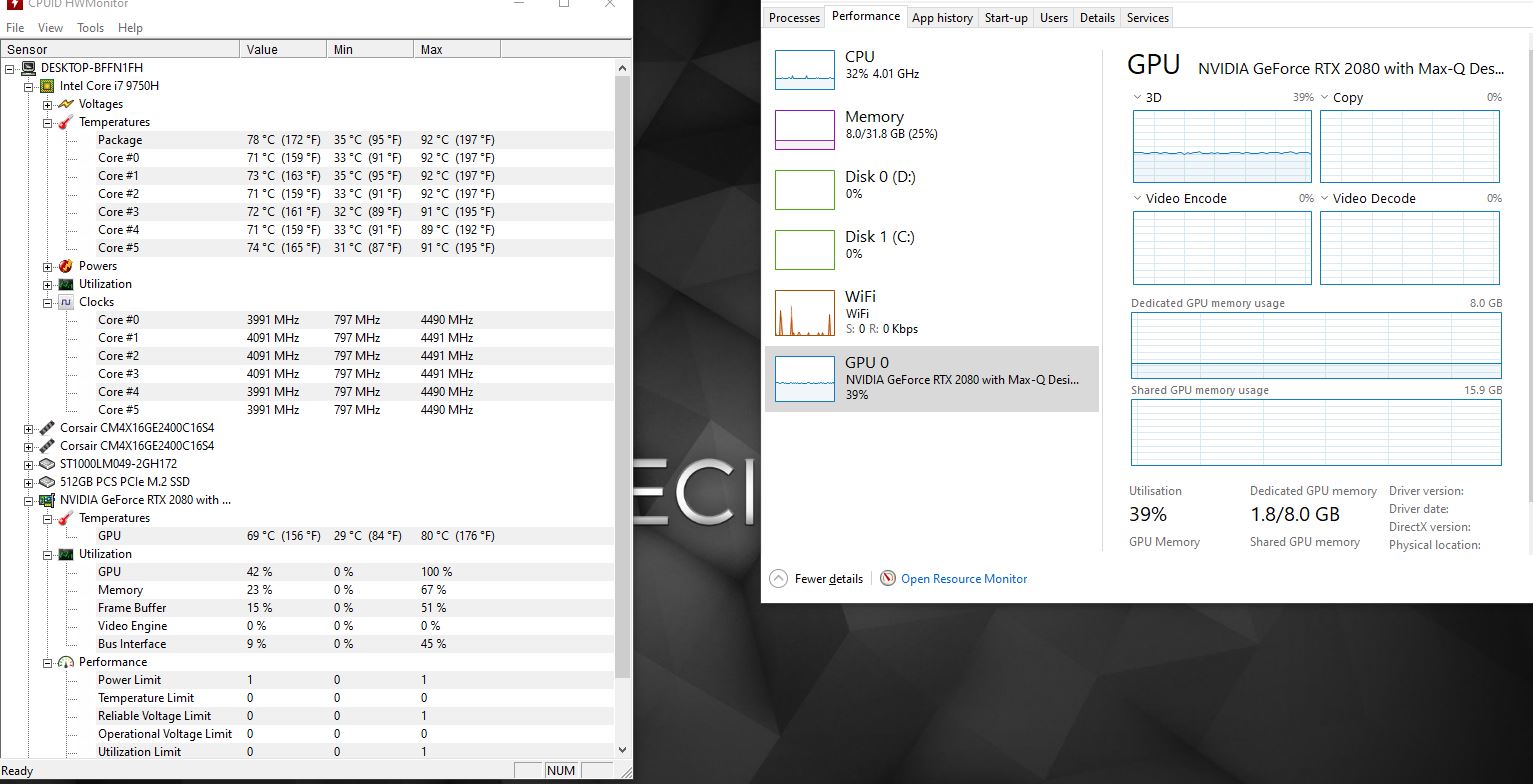Expand the 512GB PCS PCIe M.2 SSD node
This screenshot has width=1533, height=784.
29,482
